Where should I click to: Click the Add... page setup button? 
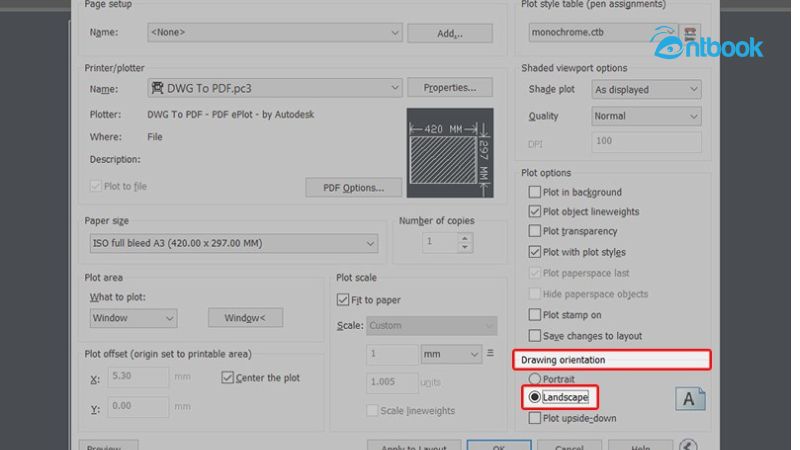coord(449,33)
